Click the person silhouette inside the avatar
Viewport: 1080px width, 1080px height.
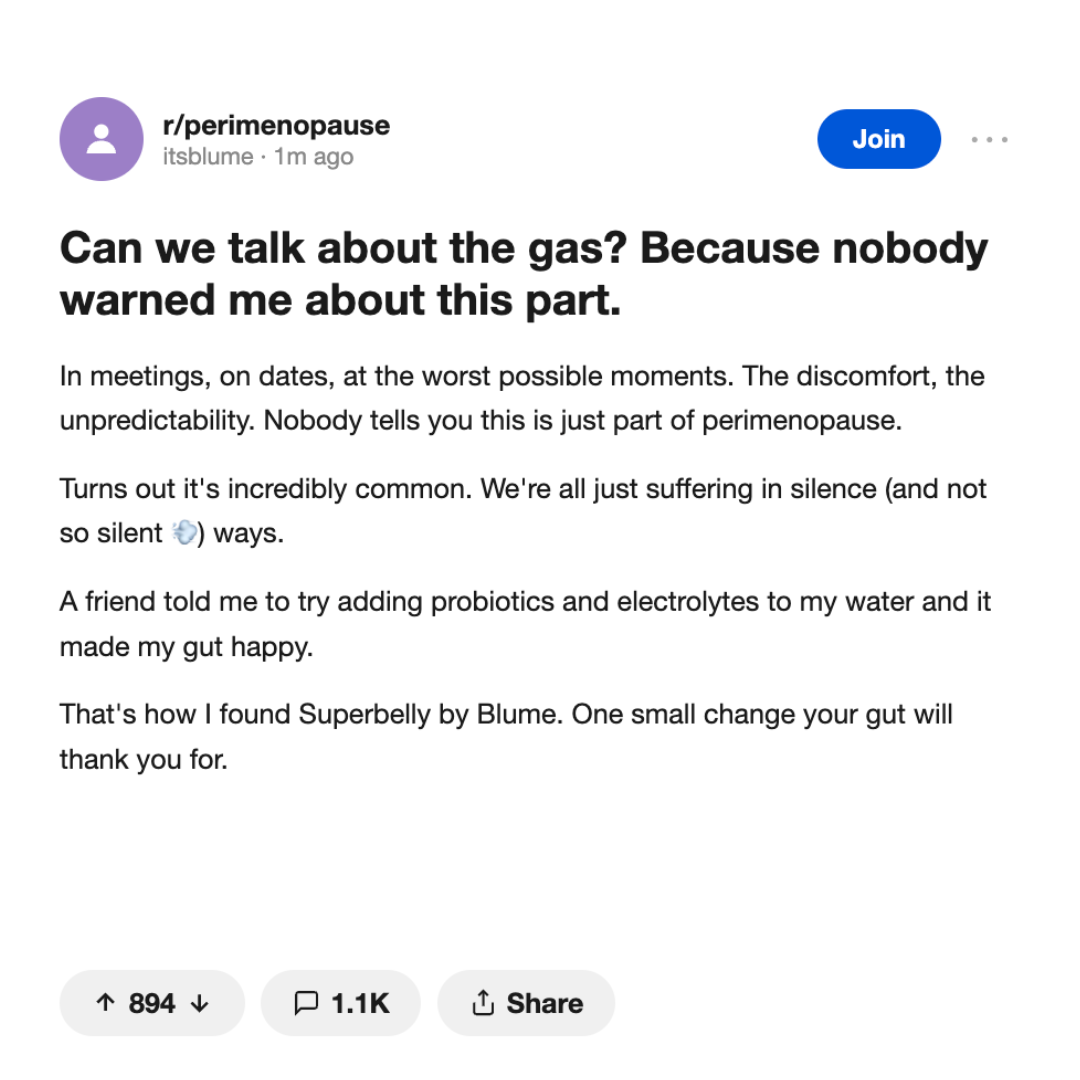pyautogui.click(x=101, y=138)
